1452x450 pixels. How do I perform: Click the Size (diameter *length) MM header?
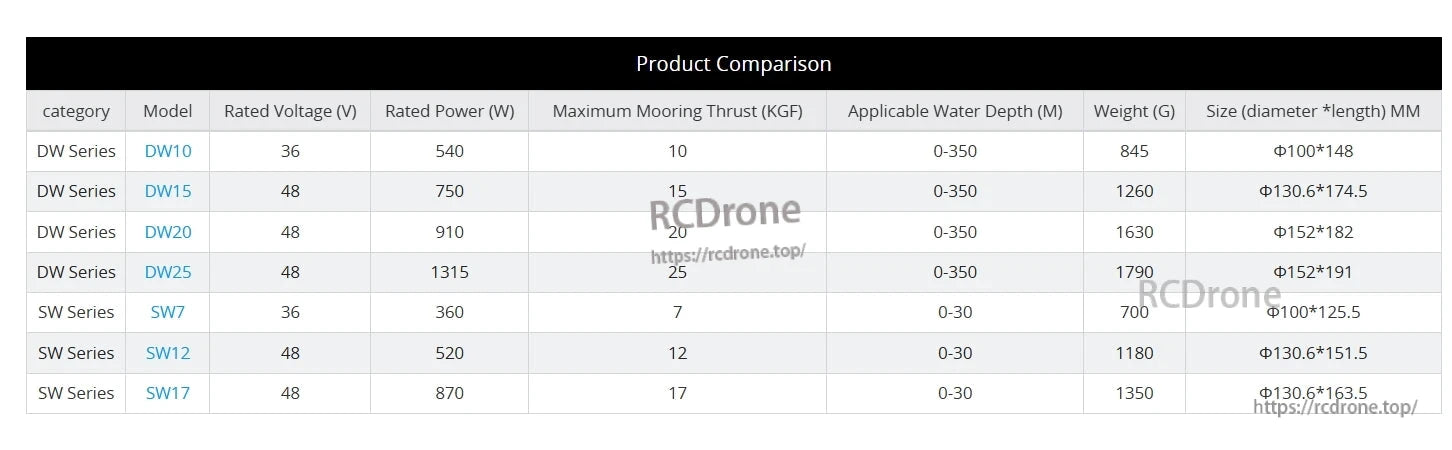1313,111
